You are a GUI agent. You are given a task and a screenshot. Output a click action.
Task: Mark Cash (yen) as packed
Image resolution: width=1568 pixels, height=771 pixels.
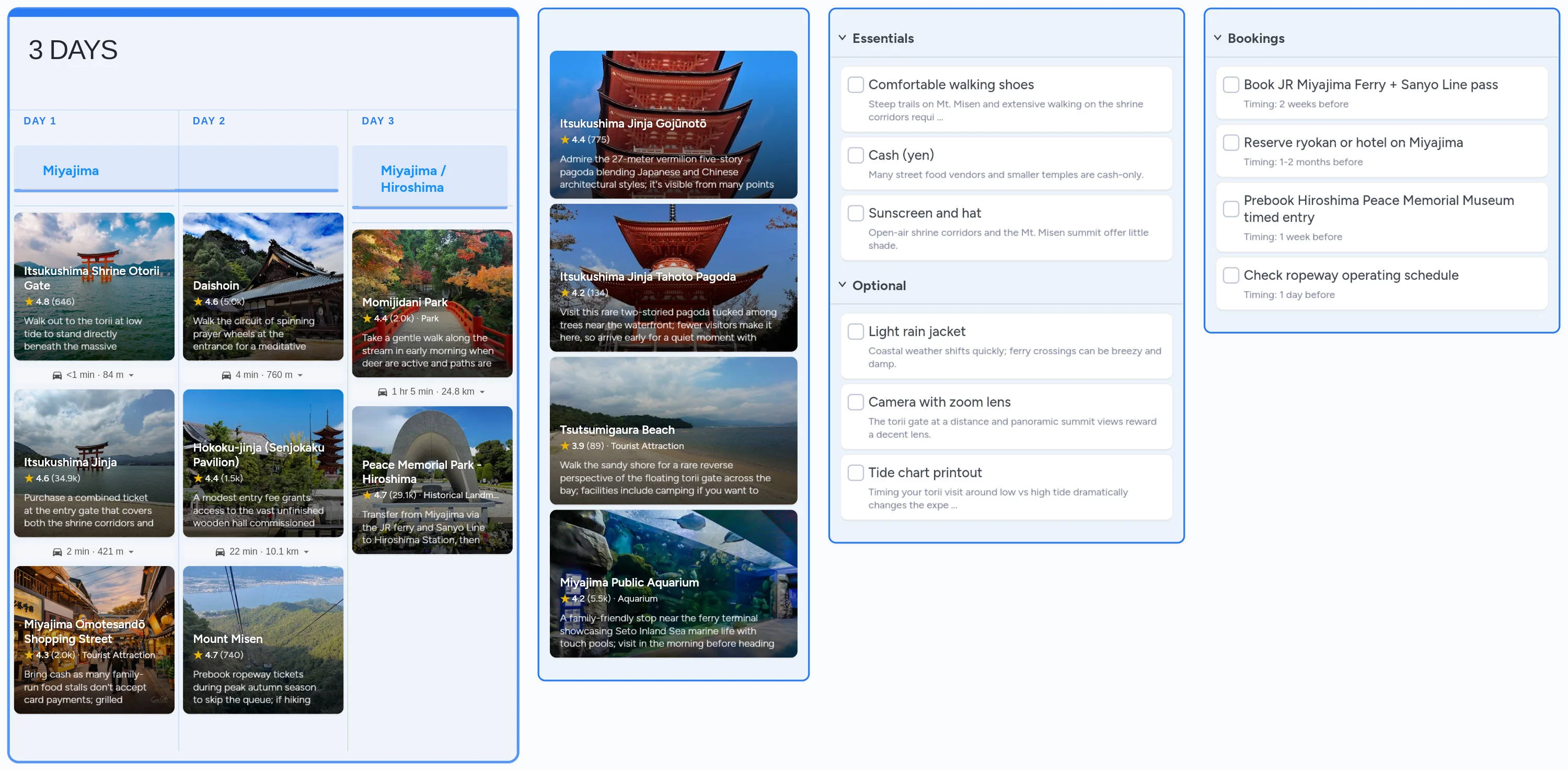click(x=856, y=155)
